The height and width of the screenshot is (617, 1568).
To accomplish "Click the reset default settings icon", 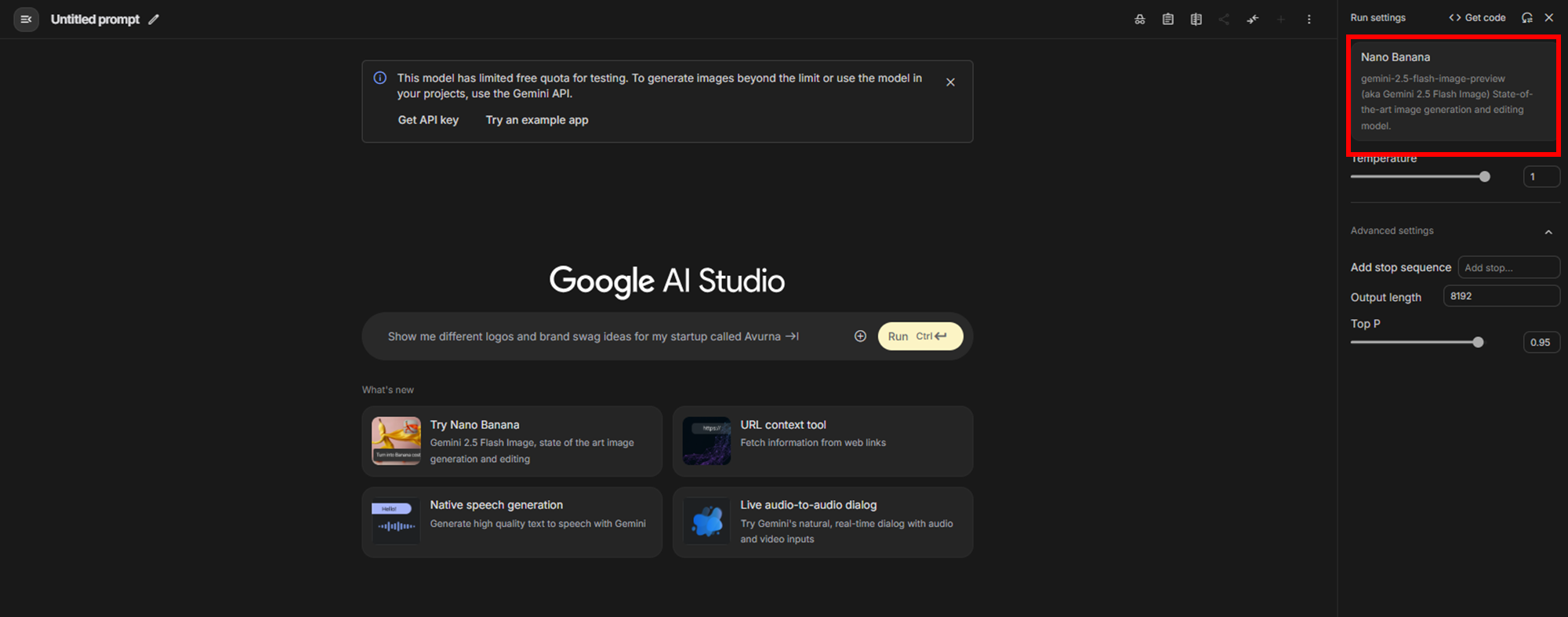I will coord(1527,17).
